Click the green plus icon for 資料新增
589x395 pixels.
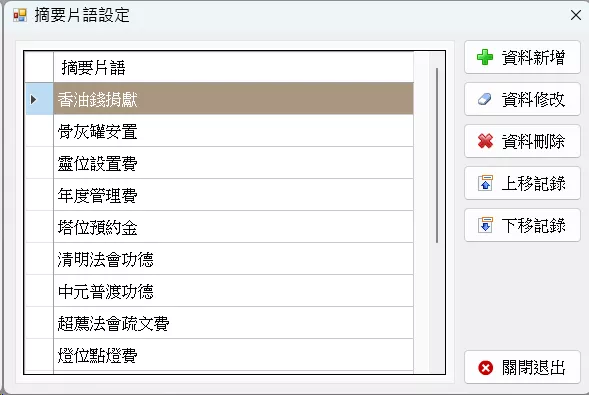pos(485,57)
